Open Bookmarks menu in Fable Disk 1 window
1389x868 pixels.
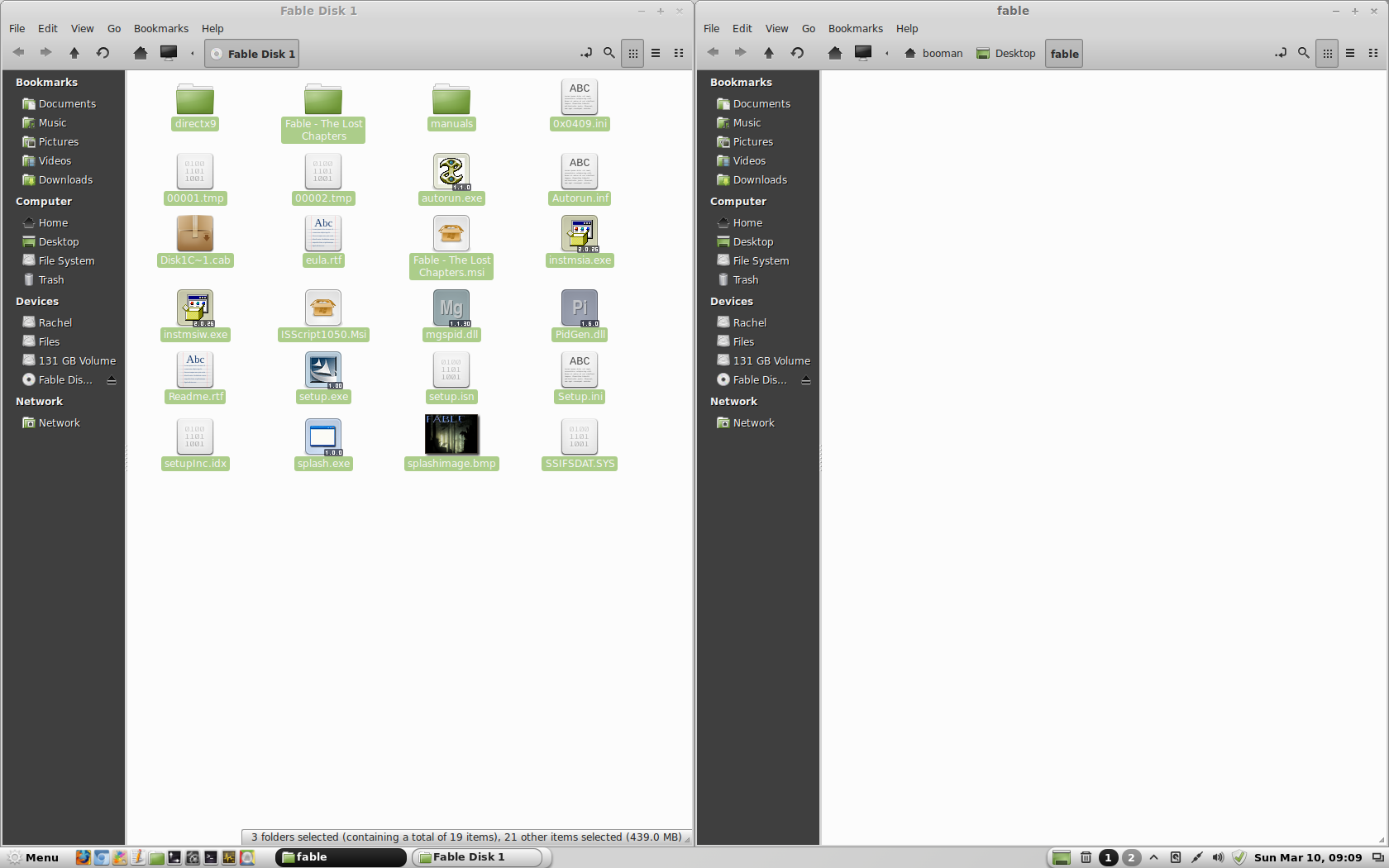pyautogui.click(x=161, y=28)
